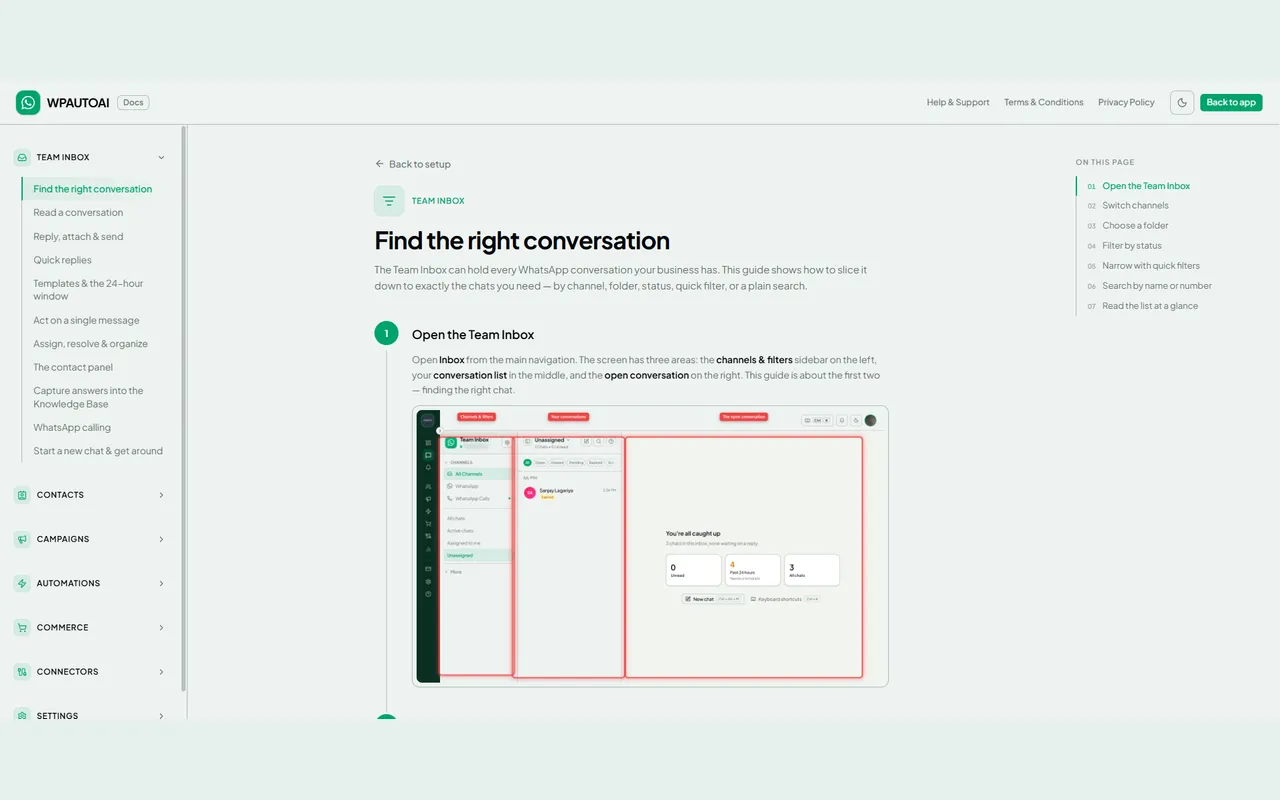Jump to Switch channels section
The height and width of the screenshot is (800, 1280).
pyautogui.click(x=1135, y=205)
